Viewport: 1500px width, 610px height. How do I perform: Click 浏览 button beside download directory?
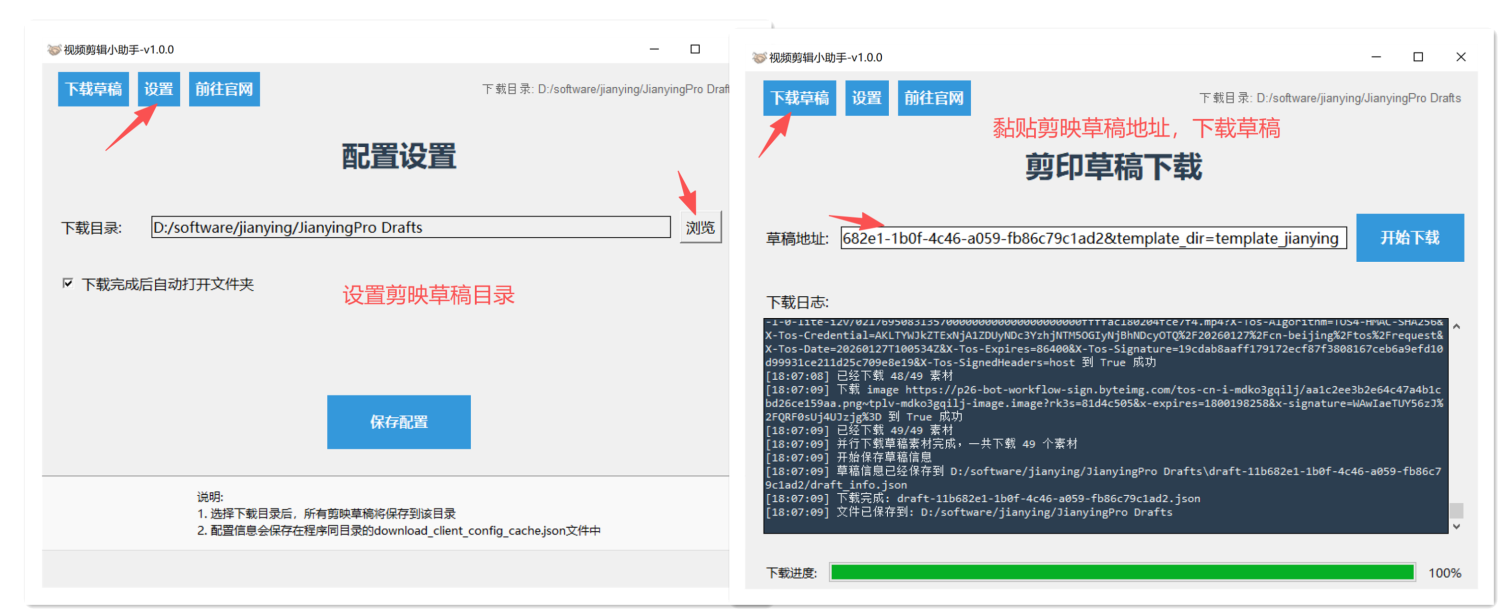click(700, 227)
